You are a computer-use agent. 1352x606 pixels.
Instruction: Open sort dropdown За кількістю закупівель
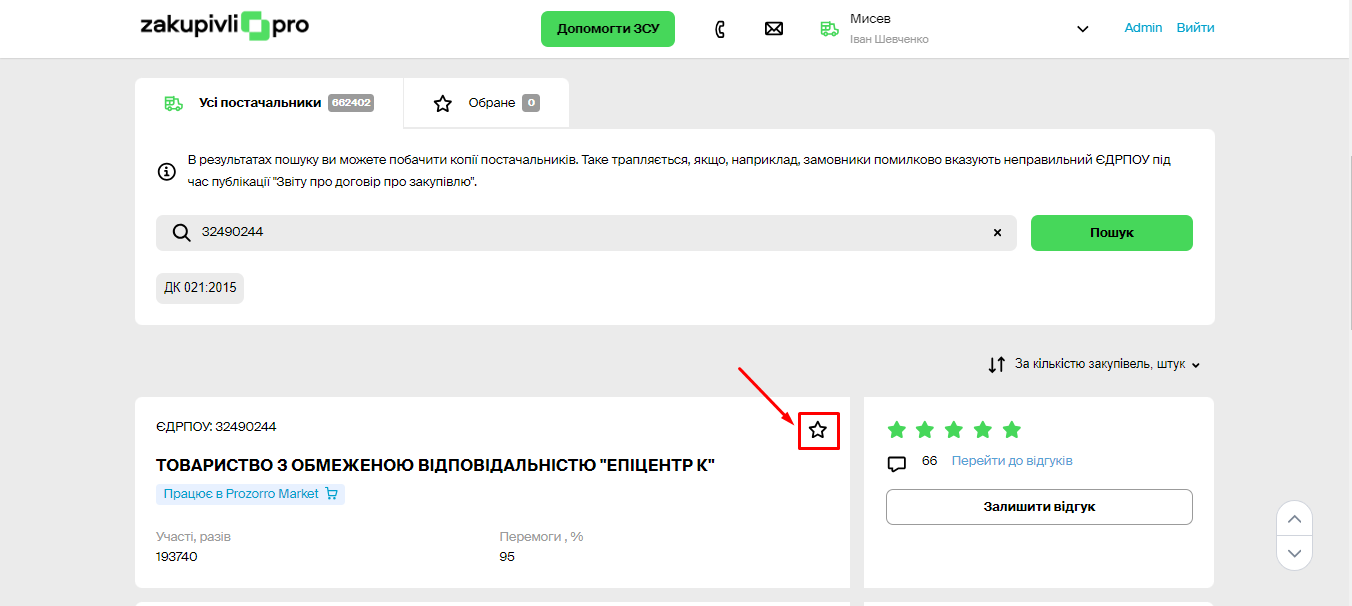coord(1095,365)
